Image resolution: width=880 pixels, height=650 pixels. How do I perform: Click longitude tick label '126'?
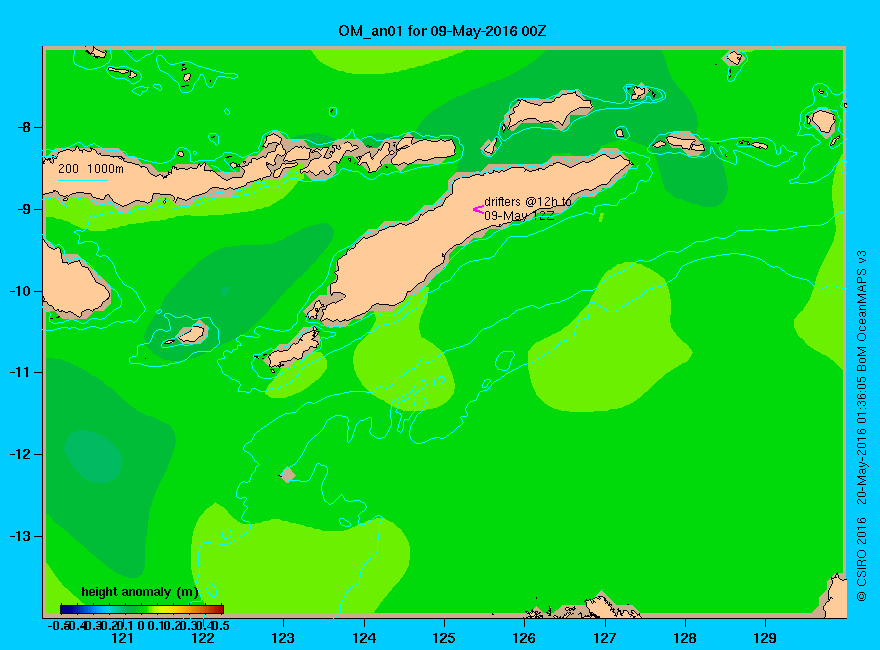pyautogui.click(x=524, y=638)
